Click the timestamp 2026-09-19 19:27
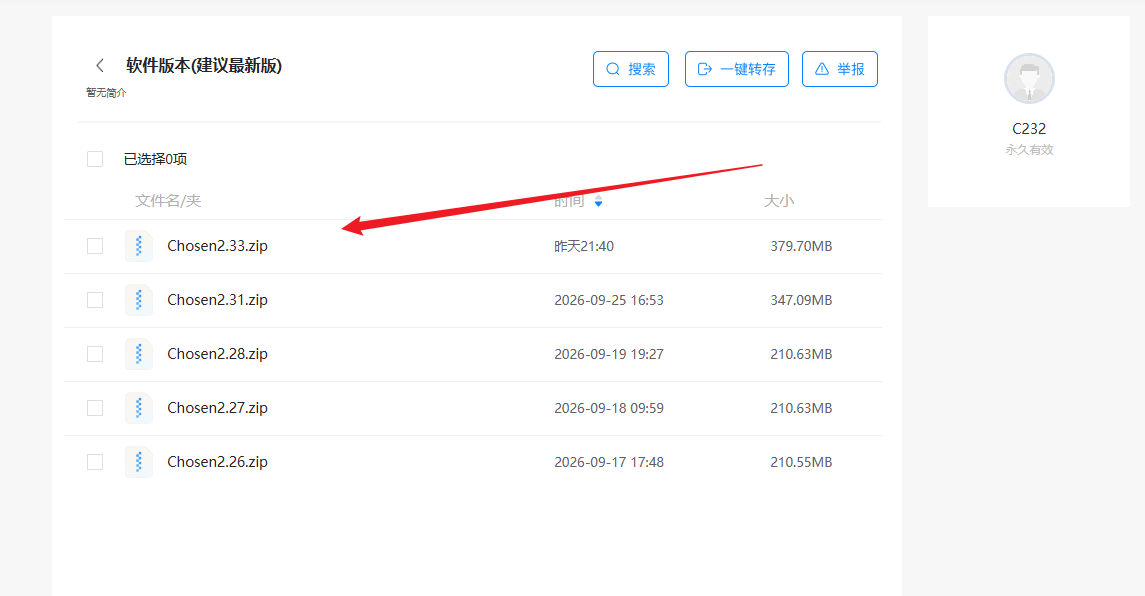This screenshot has width=1145, height=596. (609, 354)
